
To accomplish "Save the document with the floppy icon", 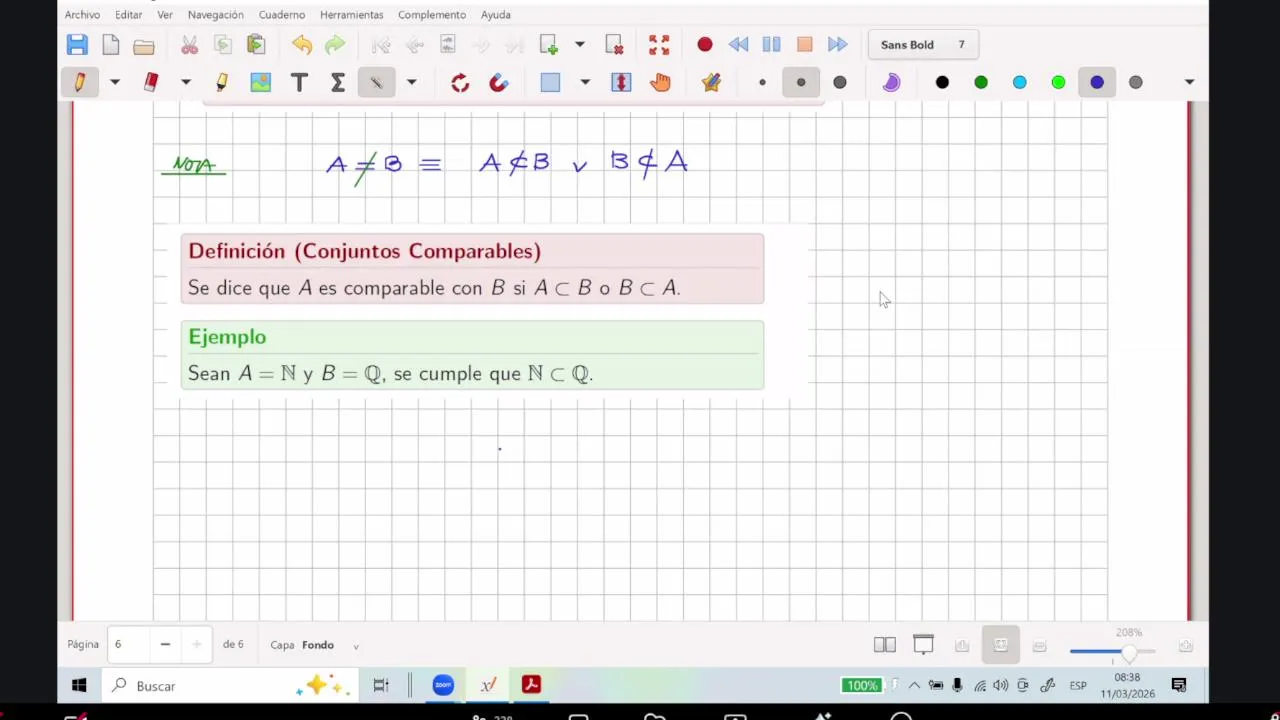I will 77,45.
